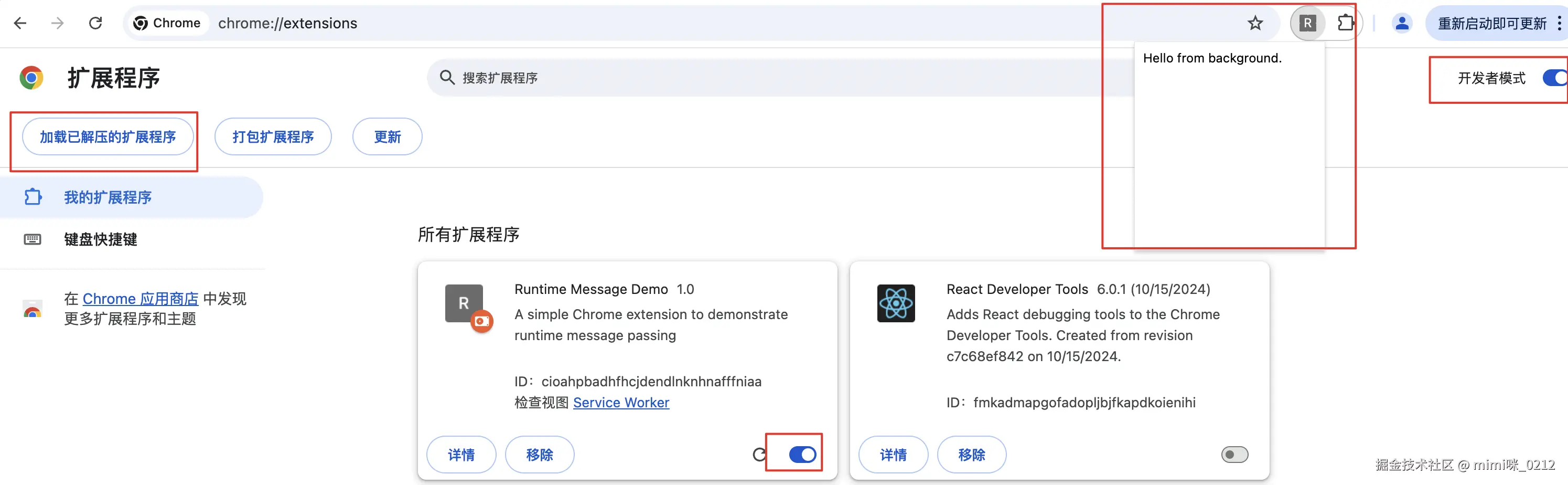Click the Runtime Message Demo title

tap(591, 289)
